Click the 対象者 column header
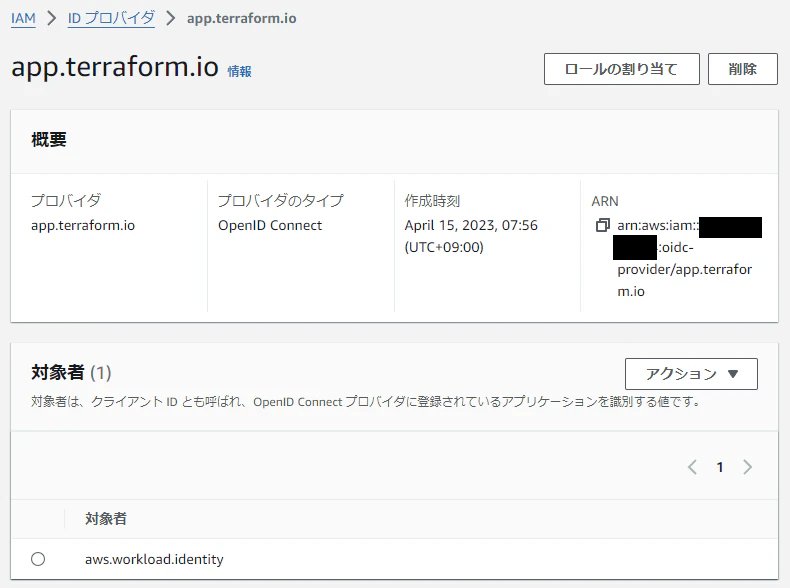 point(106,518)
